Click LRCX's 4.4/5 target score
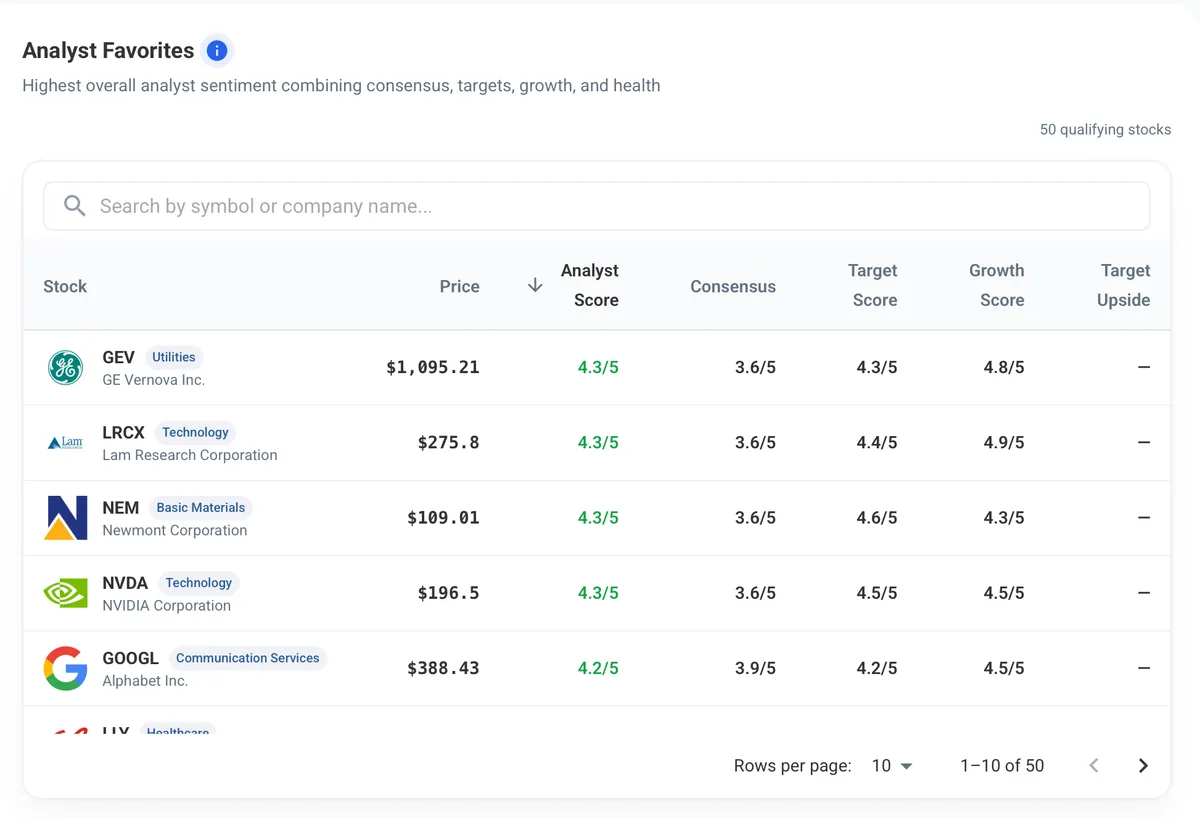The width and height of the screenshot is (1200, 819). 877,442
